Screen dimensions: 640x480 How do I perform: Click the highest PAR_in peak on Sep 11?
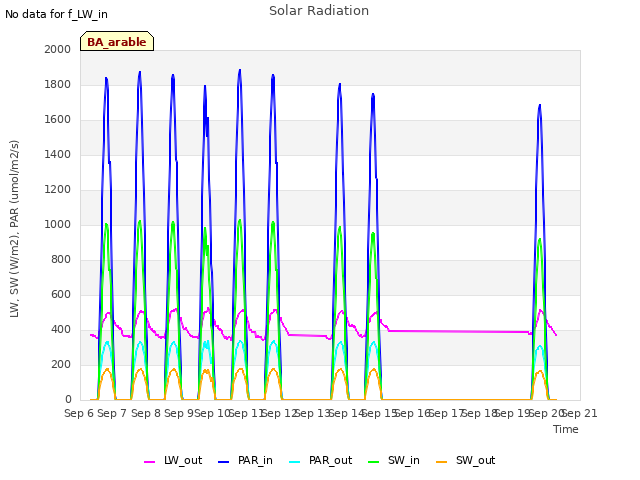[240, 71]
